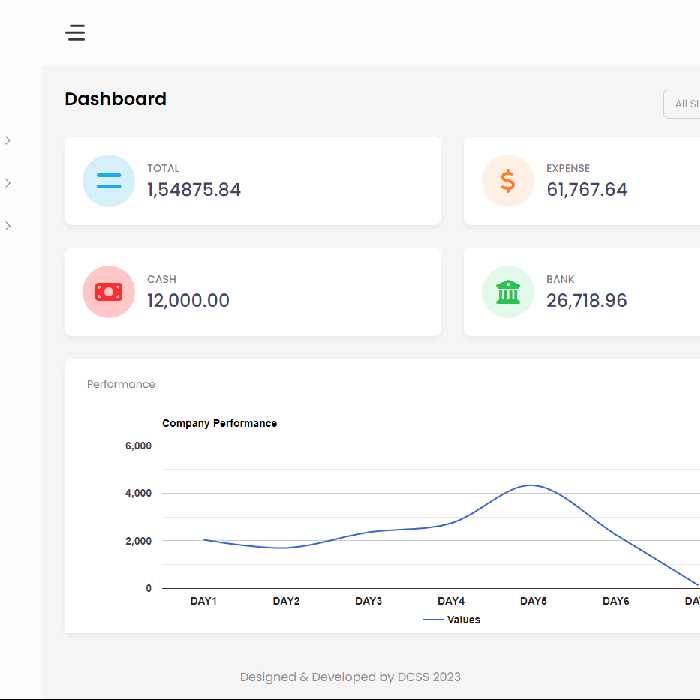Click the blue equals icon for Total
The height and width of the screenshot is (700, 700).
click(x=109, y=181)
